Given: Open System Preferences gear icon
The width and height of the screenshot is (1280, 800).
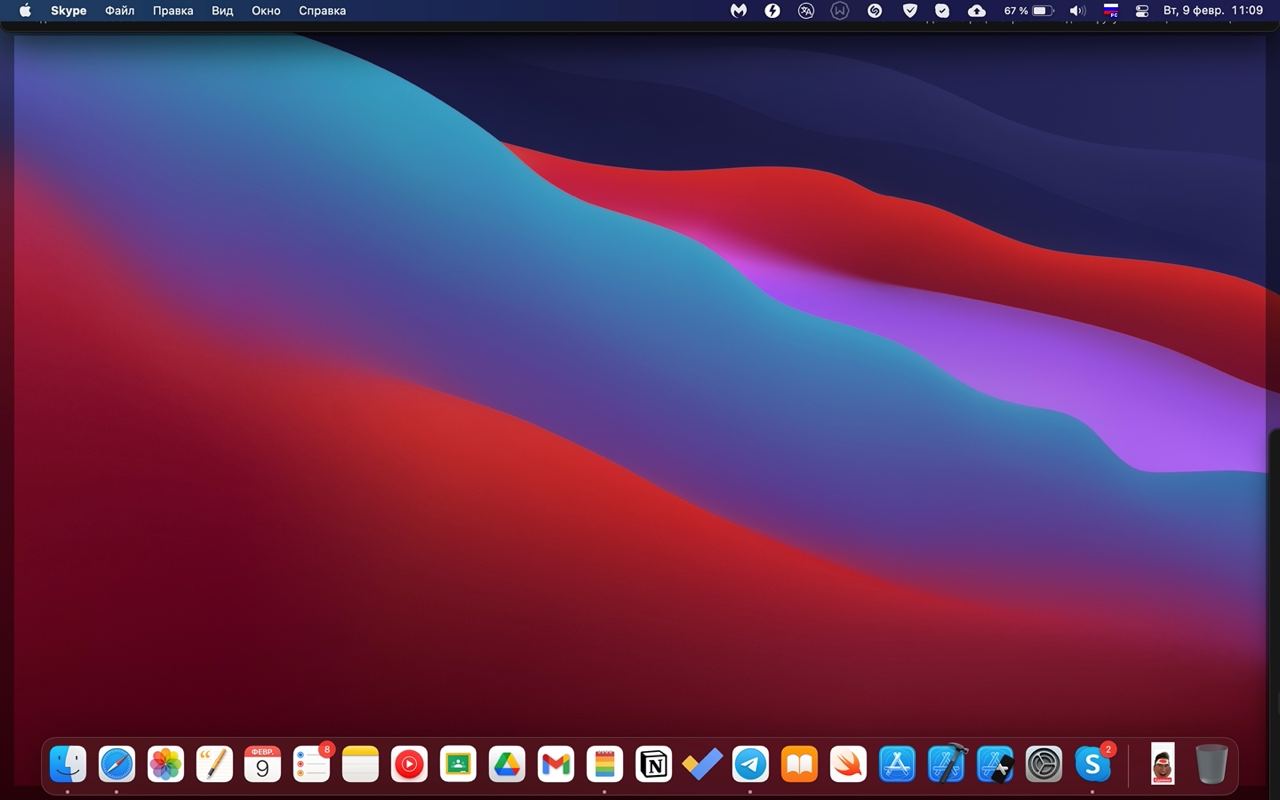Looking at the screenshot, I should tap(1044, 765).
